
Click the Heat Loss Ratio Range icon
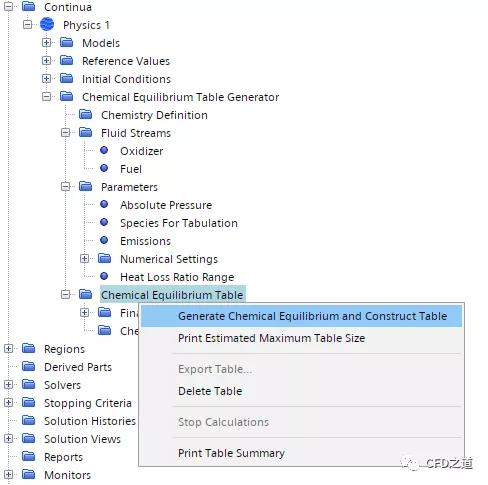pyautogui.click(x=104, y=276)
